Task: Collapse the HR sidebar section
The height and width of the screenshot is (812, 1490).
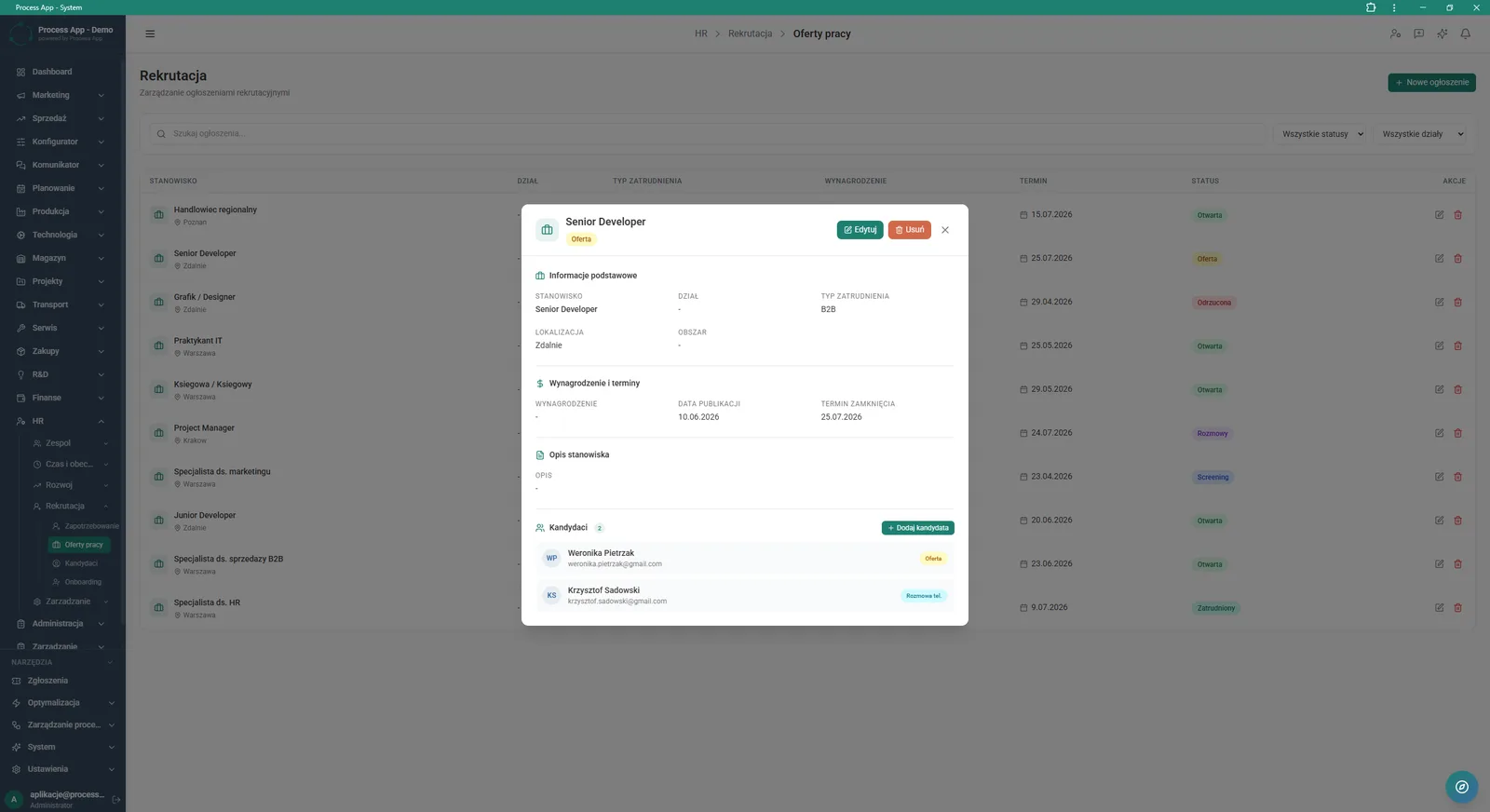Action: [62, 421]
